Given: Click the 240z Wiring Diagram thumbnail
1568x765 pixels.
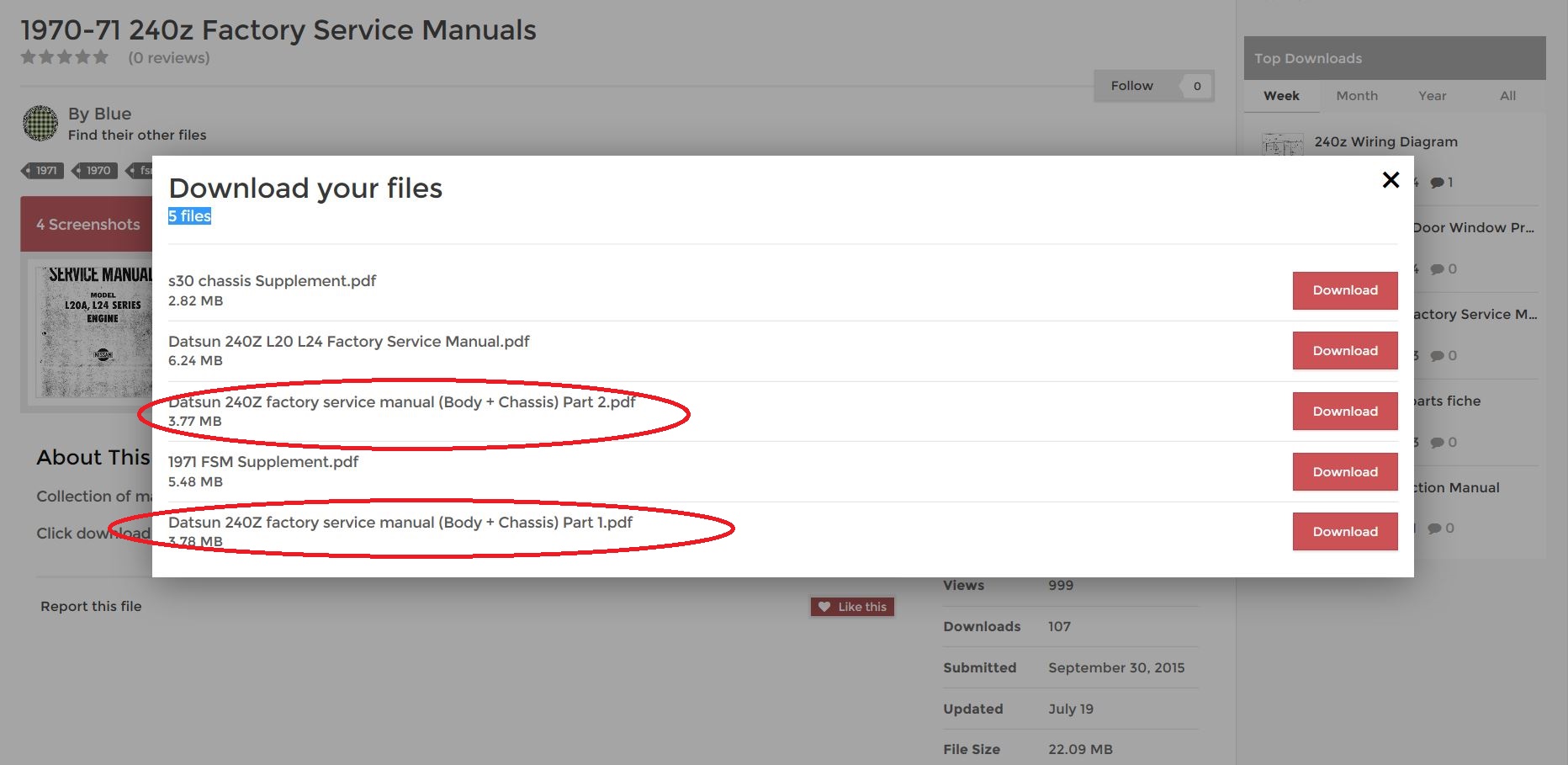Looking at the screenshot, I should coord(1283,145).
